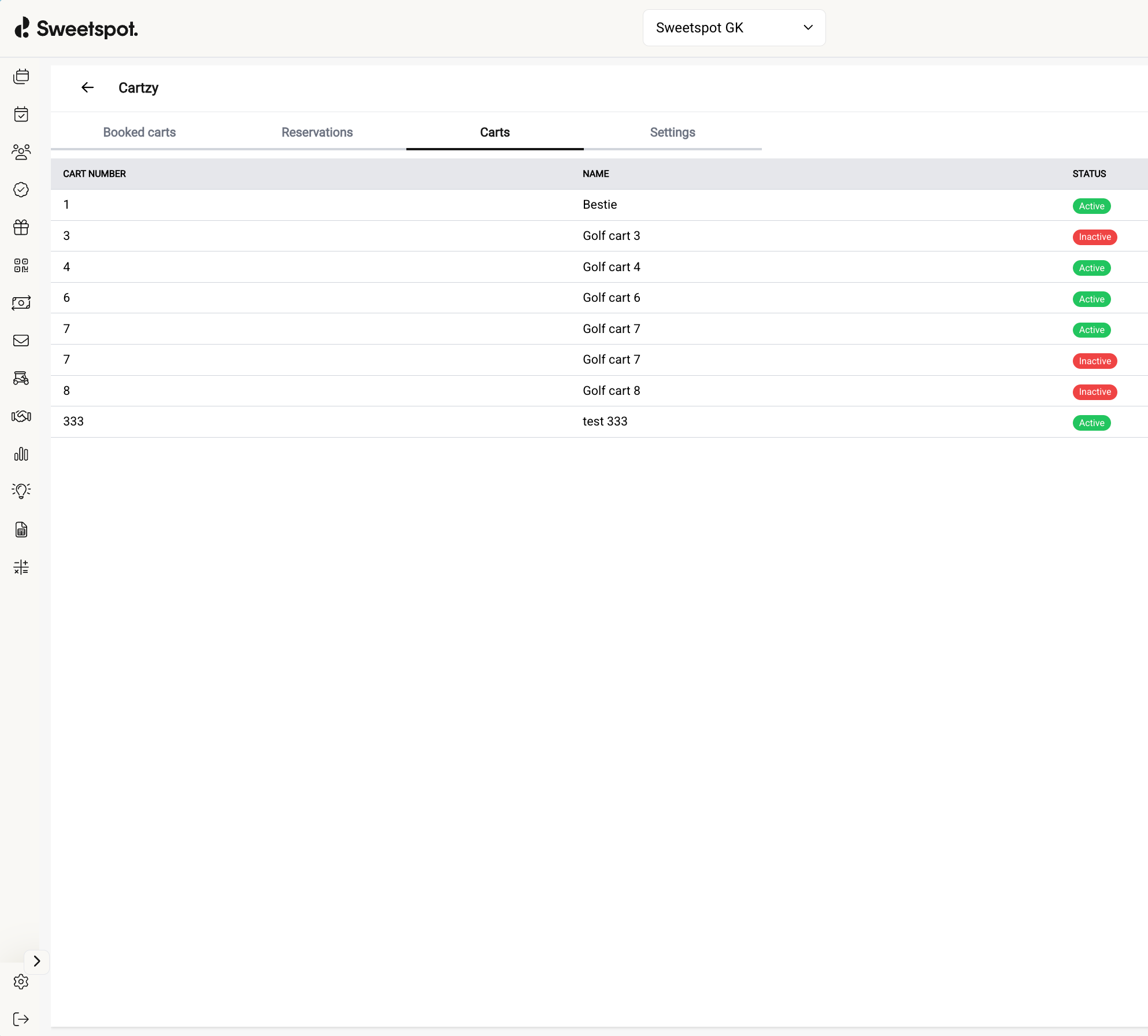Open the settings gear in sidebar
This screenshot has width=1148, height=1036.
click(21, 981)
